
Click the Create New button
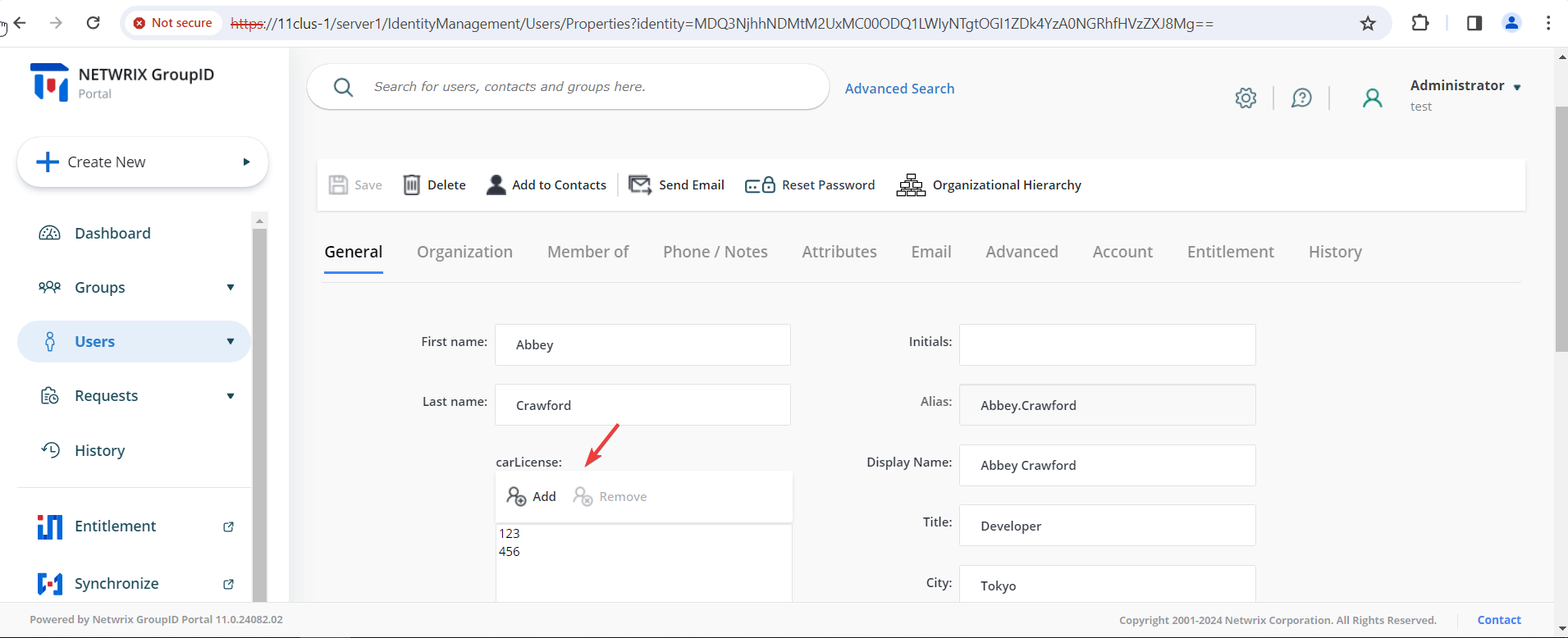tap(143, 162)
